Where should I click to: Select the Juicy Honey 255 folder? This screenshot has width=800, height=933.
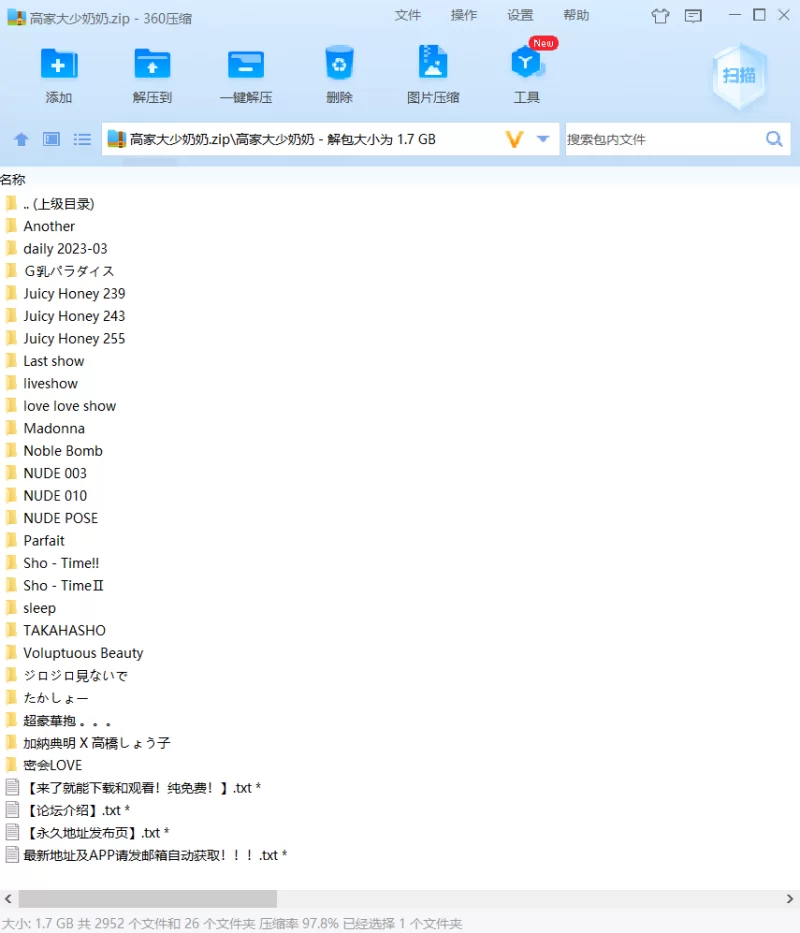tap(74, 339)
